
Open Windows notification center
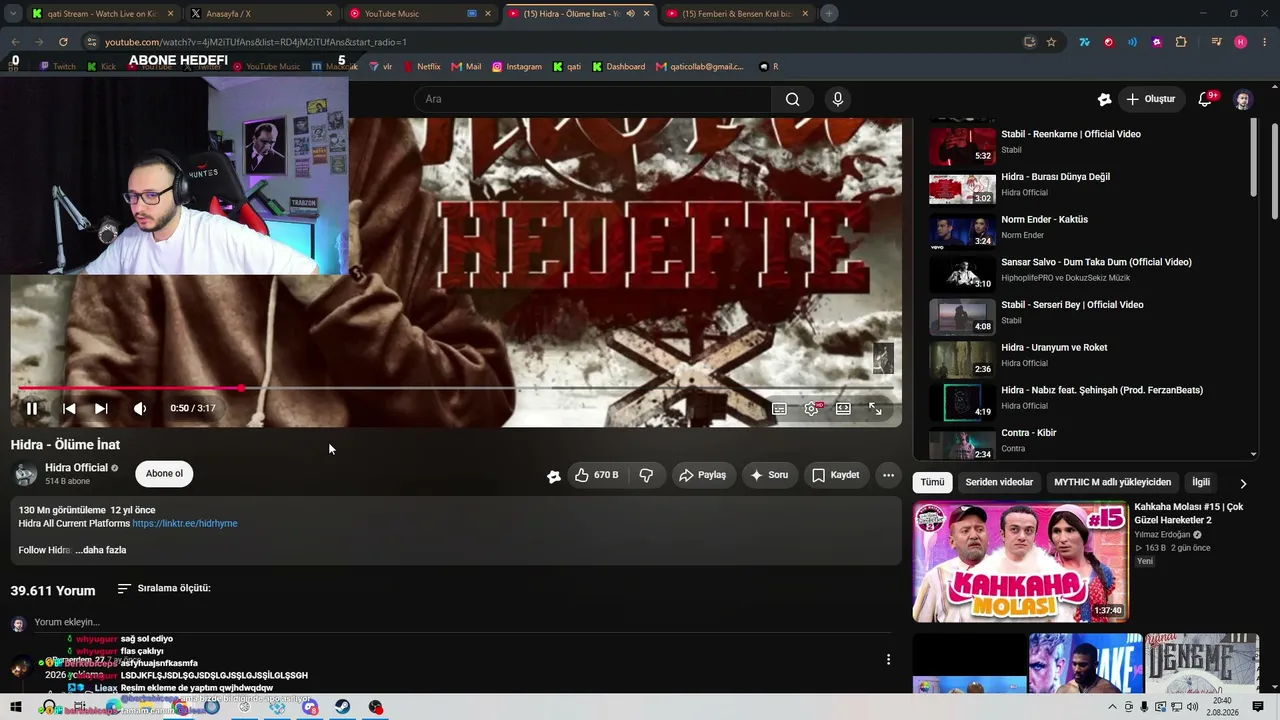click(x=1258, y=707)
